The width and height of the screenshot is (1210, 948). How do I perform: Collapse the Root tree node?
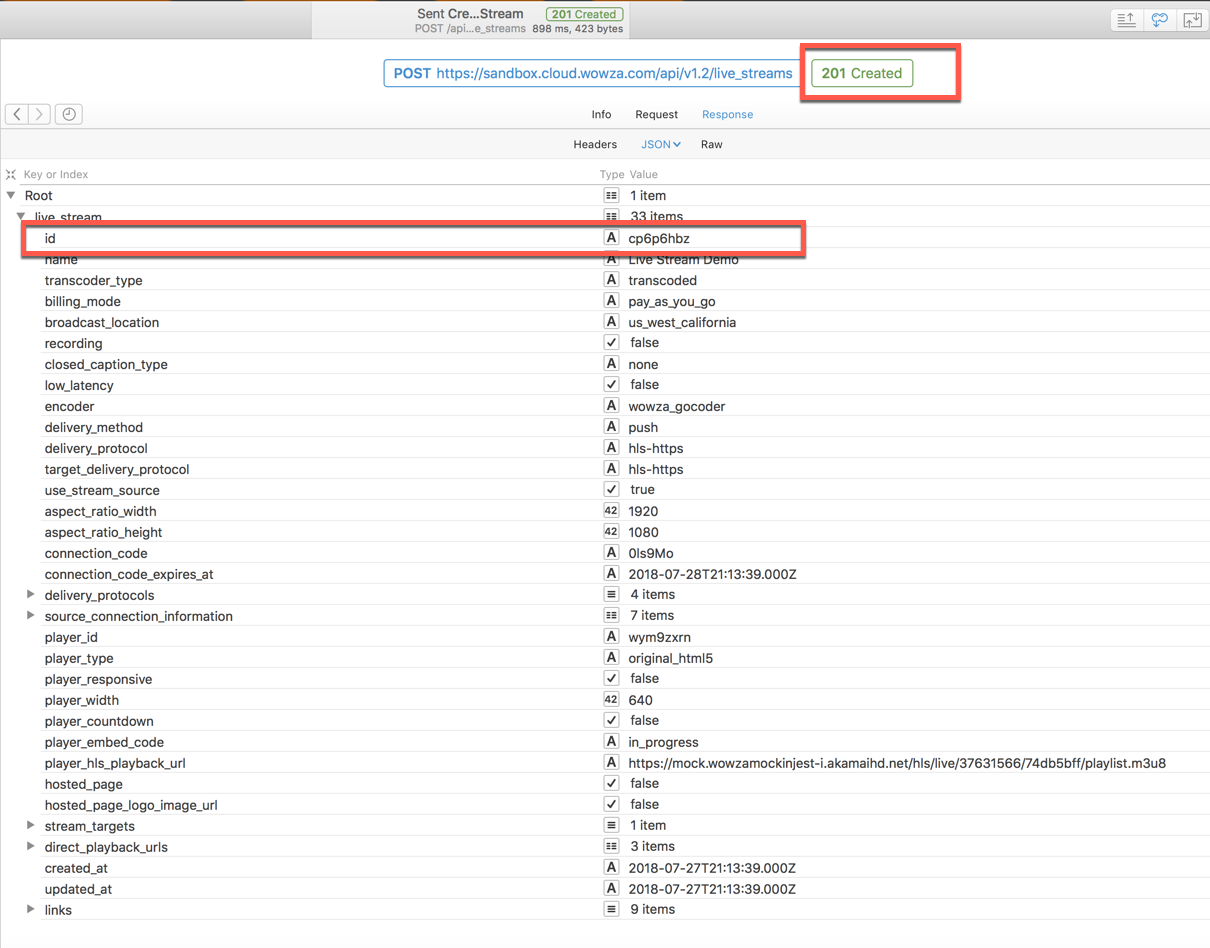click(x=11, y=196)
